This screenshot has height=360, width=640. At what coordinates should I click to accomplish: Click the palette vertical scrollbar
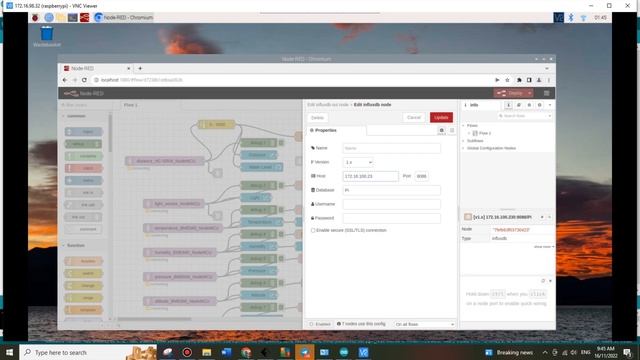[x=110, y=133]
